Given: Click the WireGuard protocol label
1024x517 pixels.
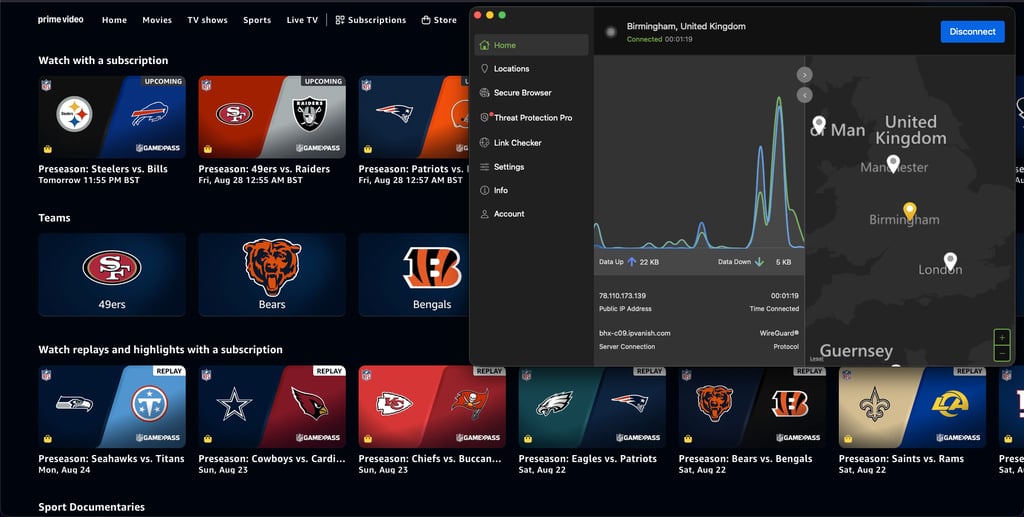Looking at the screenshot, I should click(778, 333).
